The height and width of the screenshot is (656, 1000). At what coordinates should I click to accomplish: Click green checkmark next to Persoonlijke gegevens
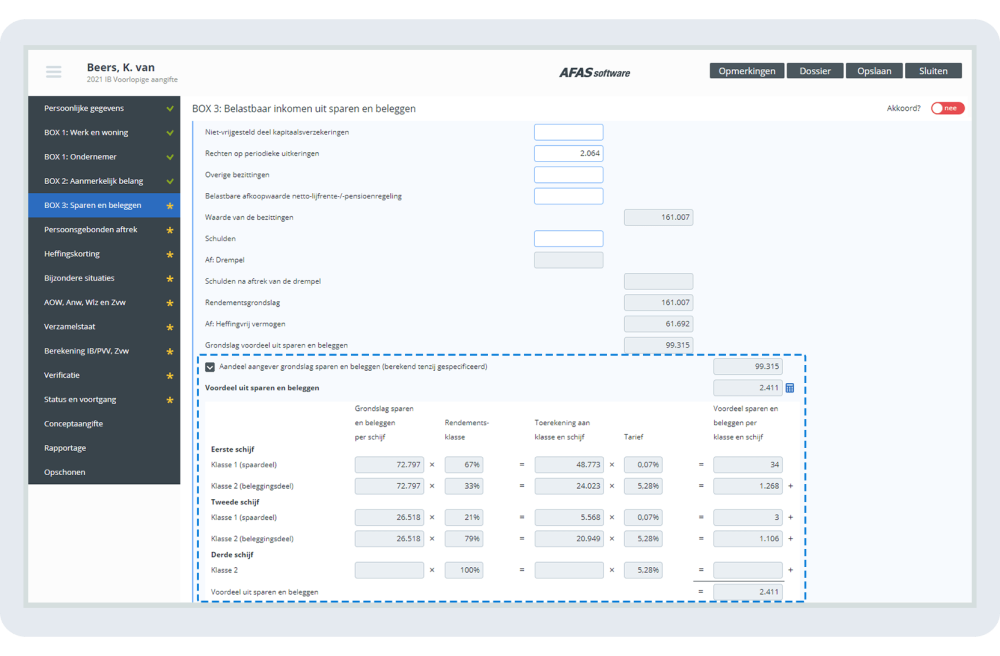coord(170,108)
